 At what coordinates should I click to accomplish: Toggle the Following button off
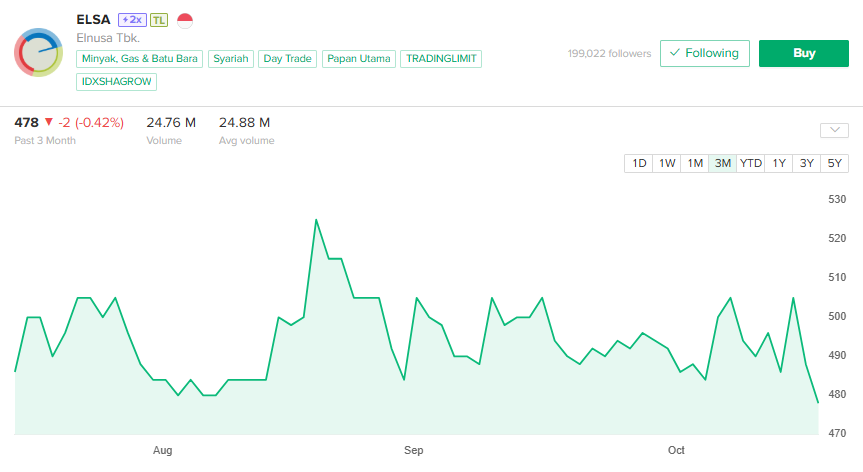coord(704,53)
